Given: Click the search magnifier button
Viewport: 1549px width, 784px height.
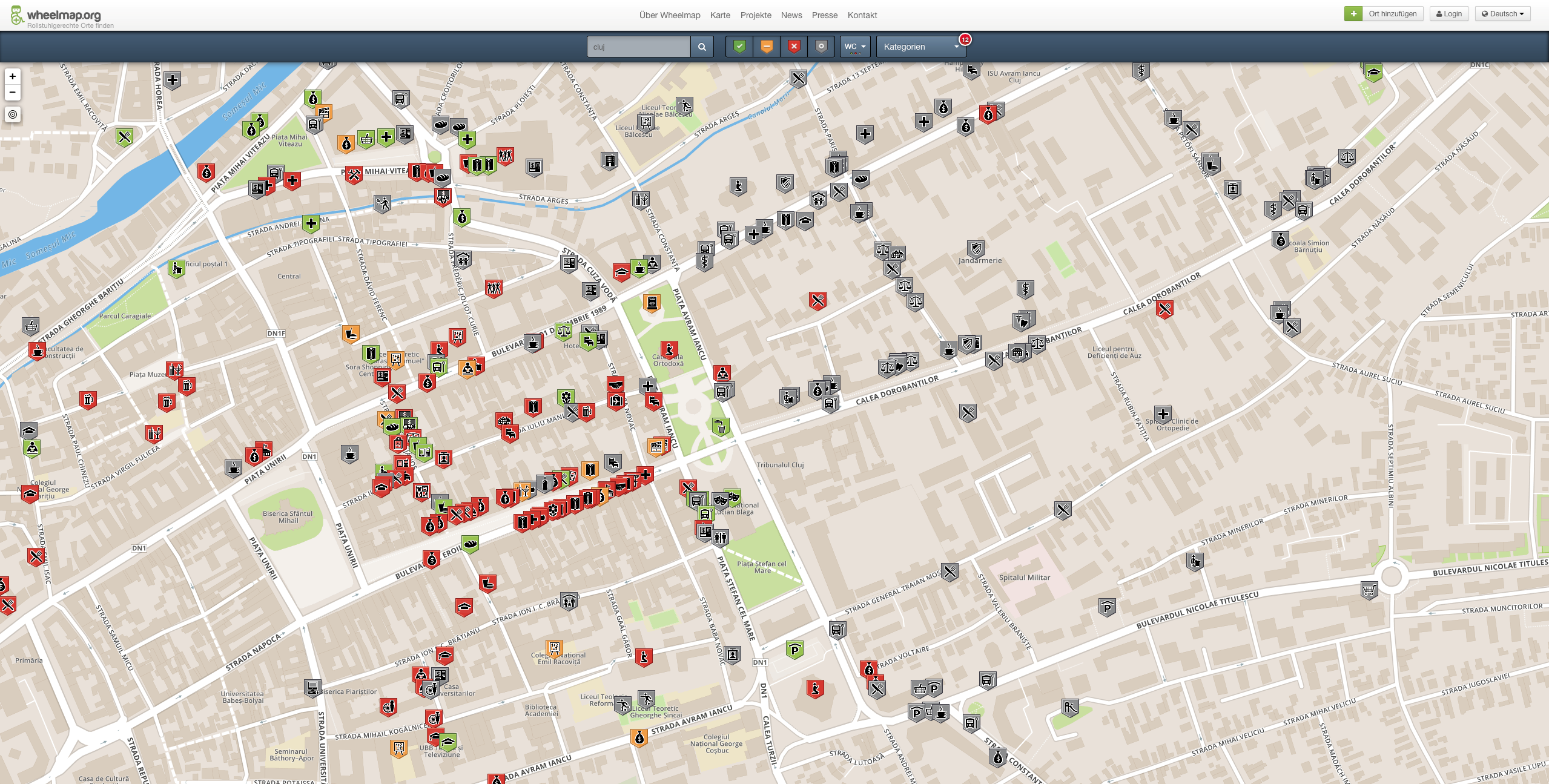Looking at the screenshot, I should point(702,47).
